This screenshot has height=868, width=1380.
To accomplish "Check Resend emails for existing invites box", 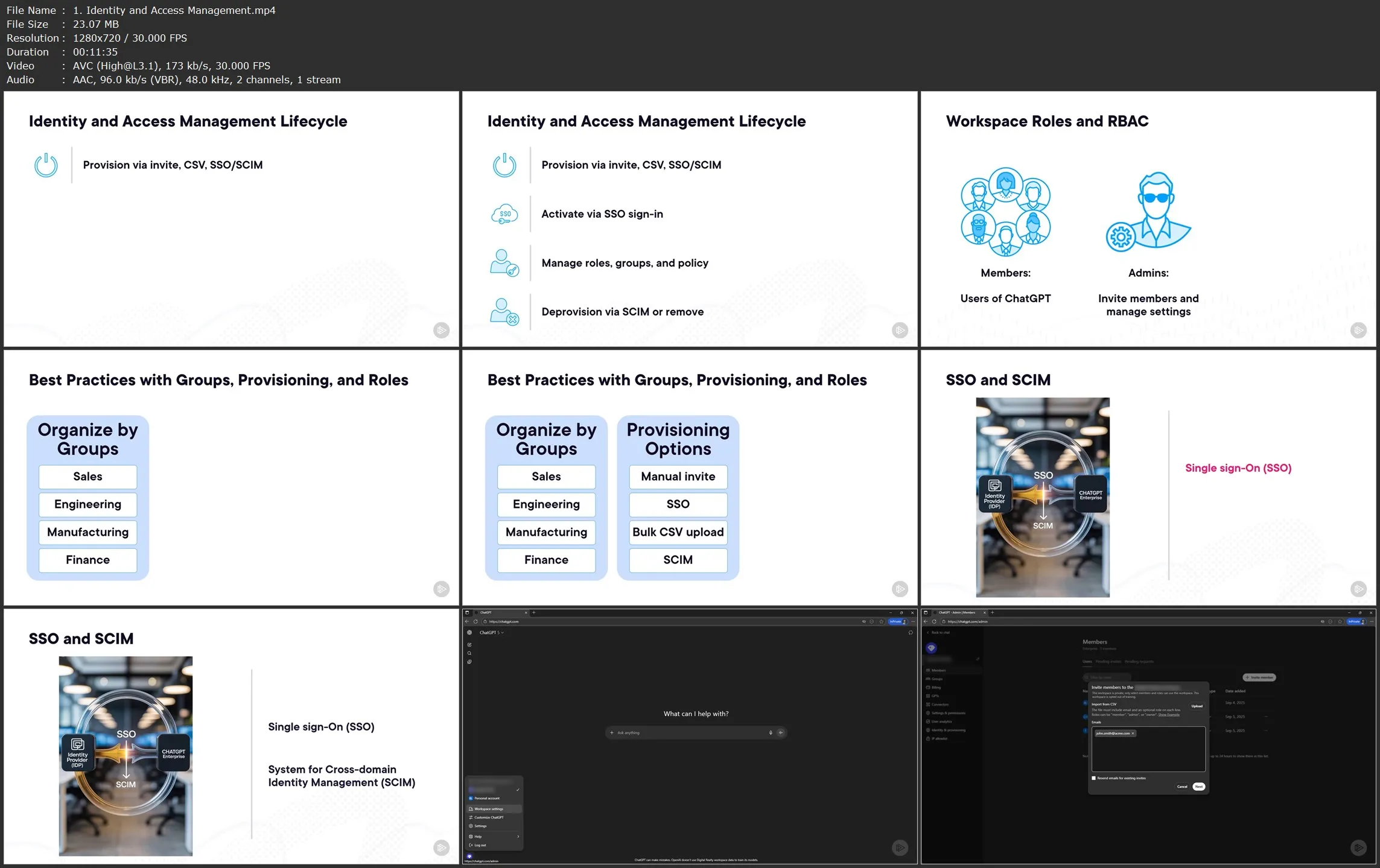I will click(1094, 778).
